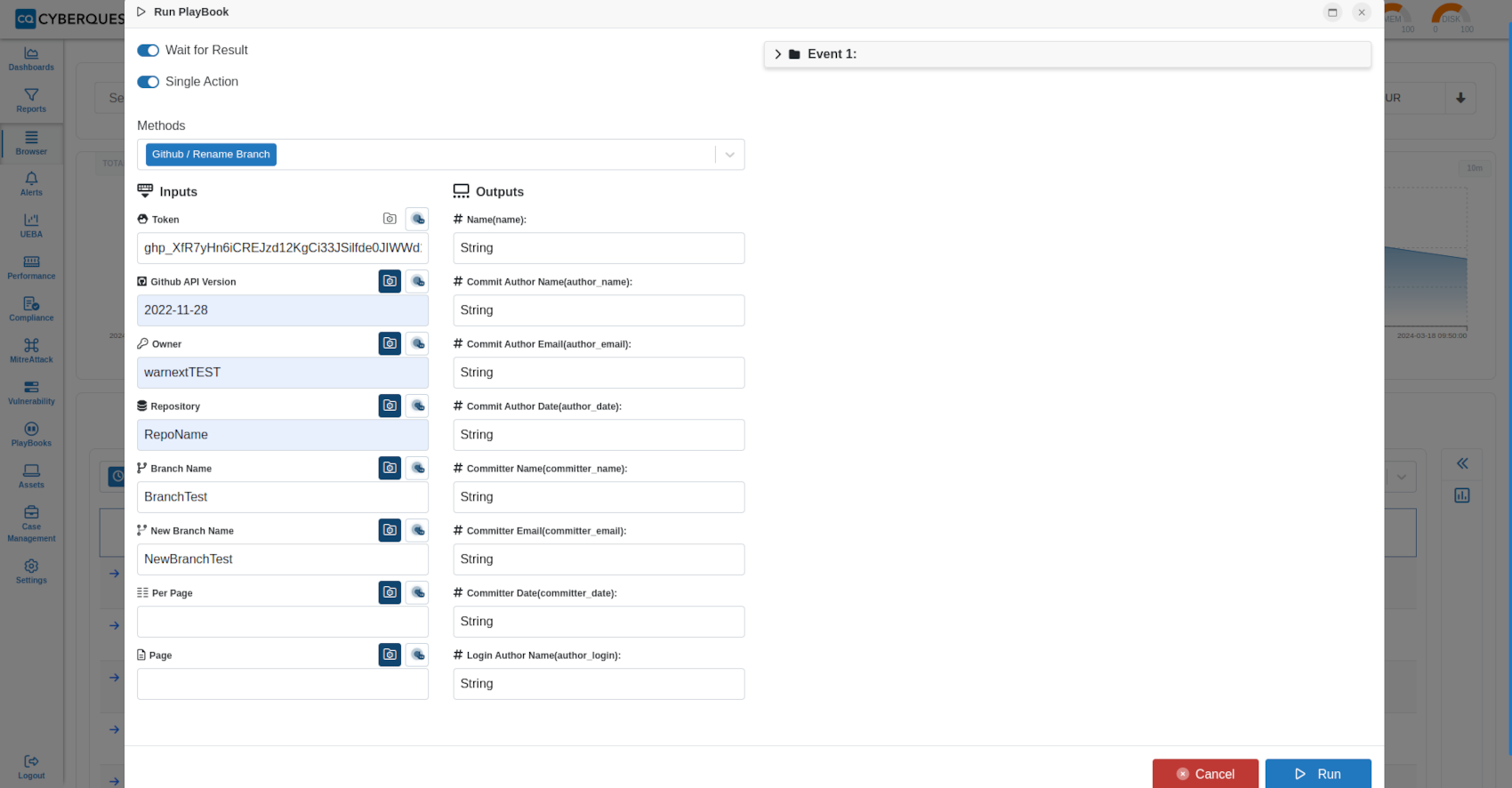Toggle the Single Action switch
The width and height of the screenshot is (1512, 788).
[148, 82]
